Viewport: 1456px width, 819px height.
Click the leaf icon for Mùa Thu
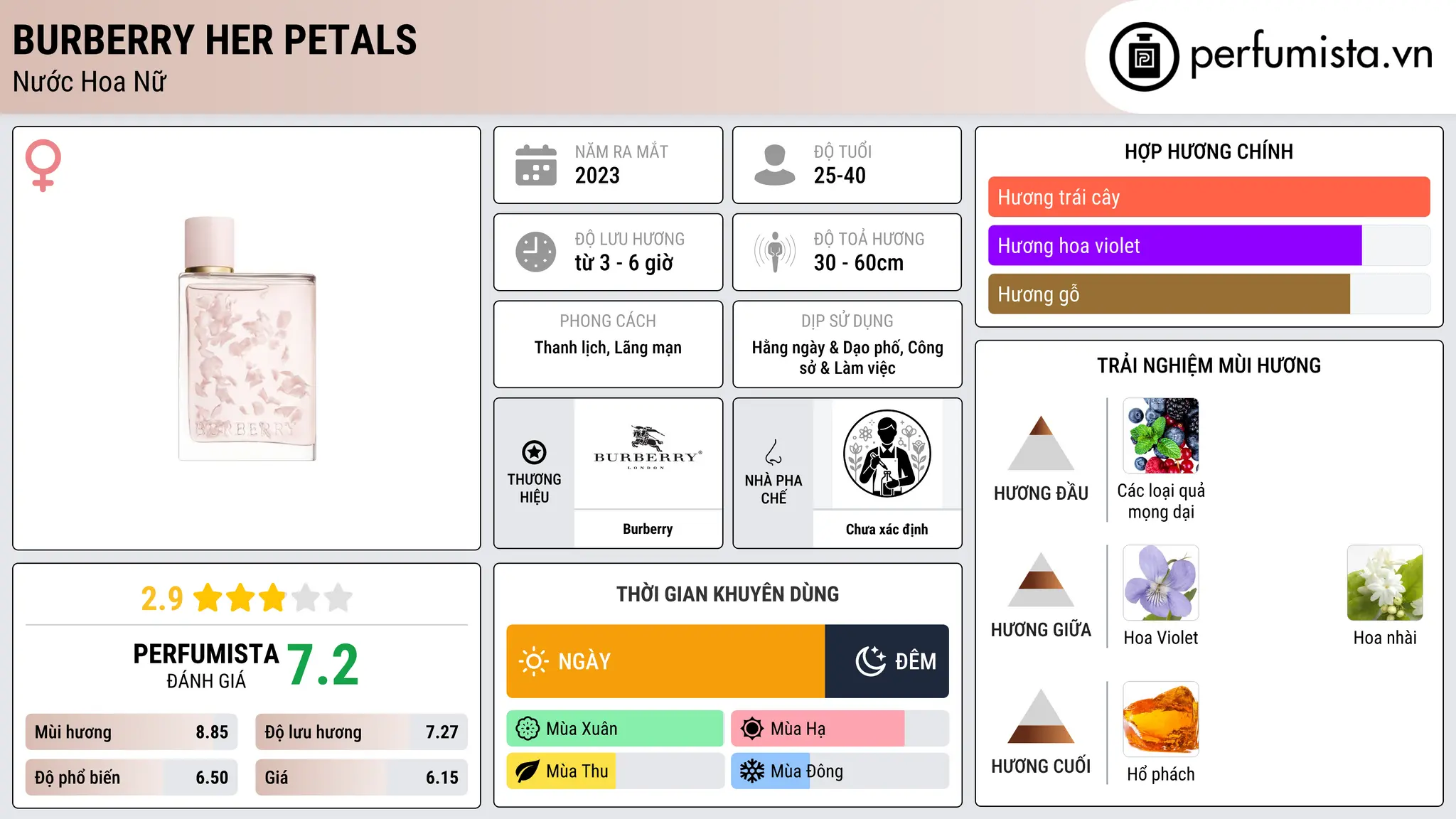[528, 771]
